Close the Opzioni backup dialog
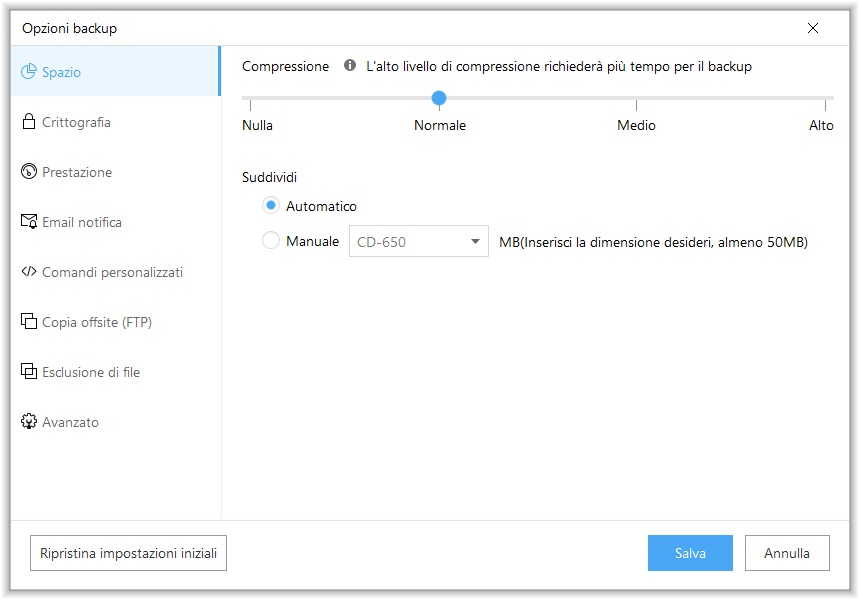This screenshot has height=600, width=860. click(813, 28)
